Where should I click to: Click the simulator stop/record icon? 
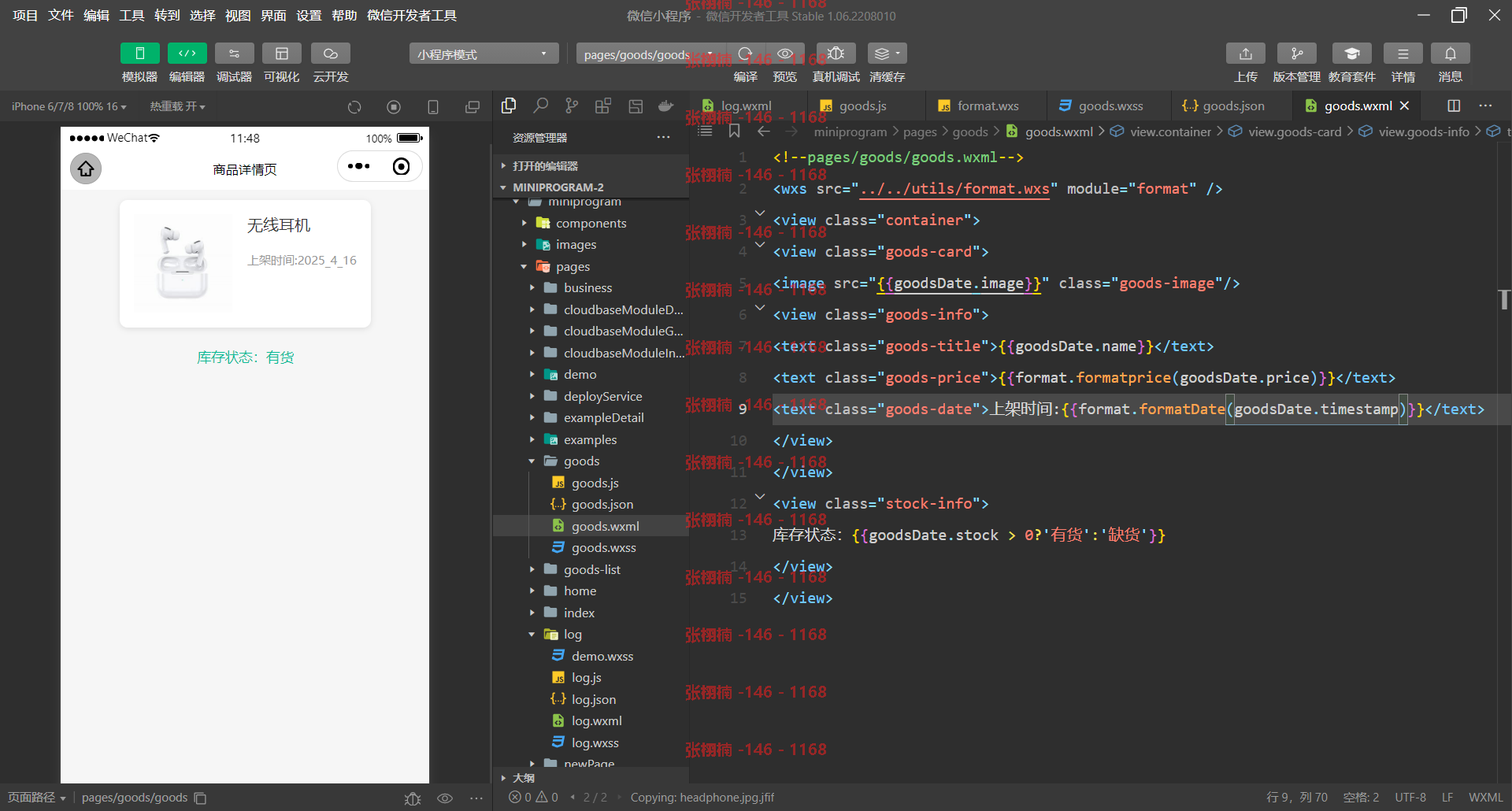[x=394, y=107]
